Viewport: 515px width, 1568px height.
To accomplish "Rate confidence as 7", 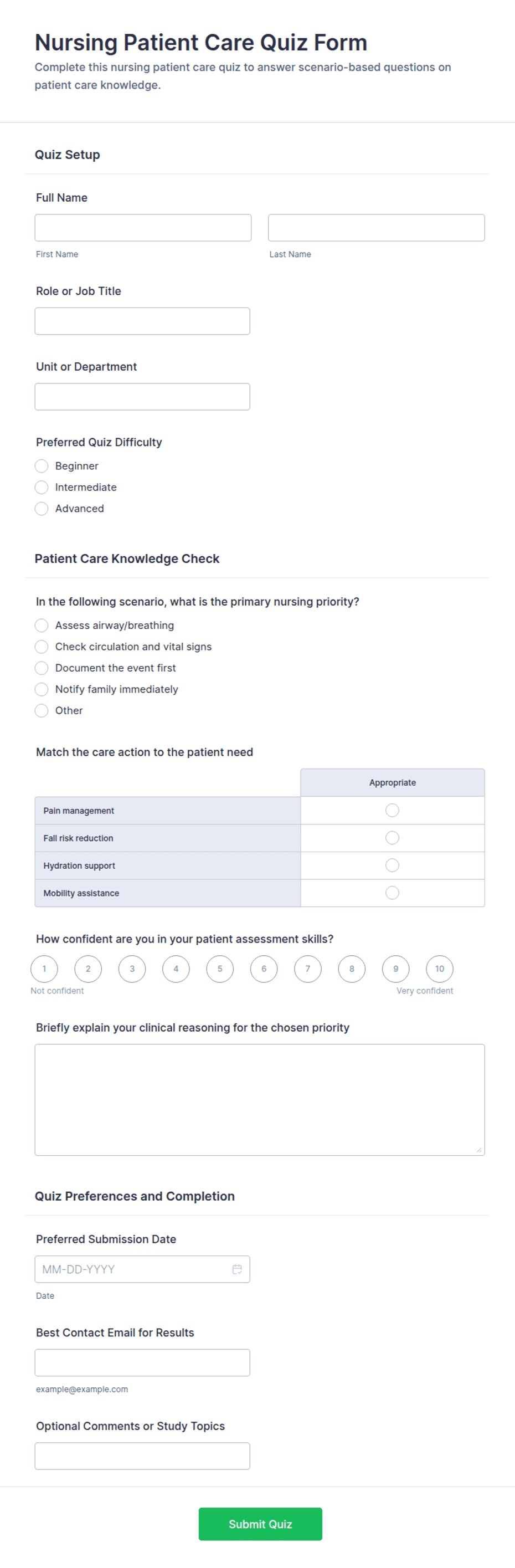I will coord(308,969).
